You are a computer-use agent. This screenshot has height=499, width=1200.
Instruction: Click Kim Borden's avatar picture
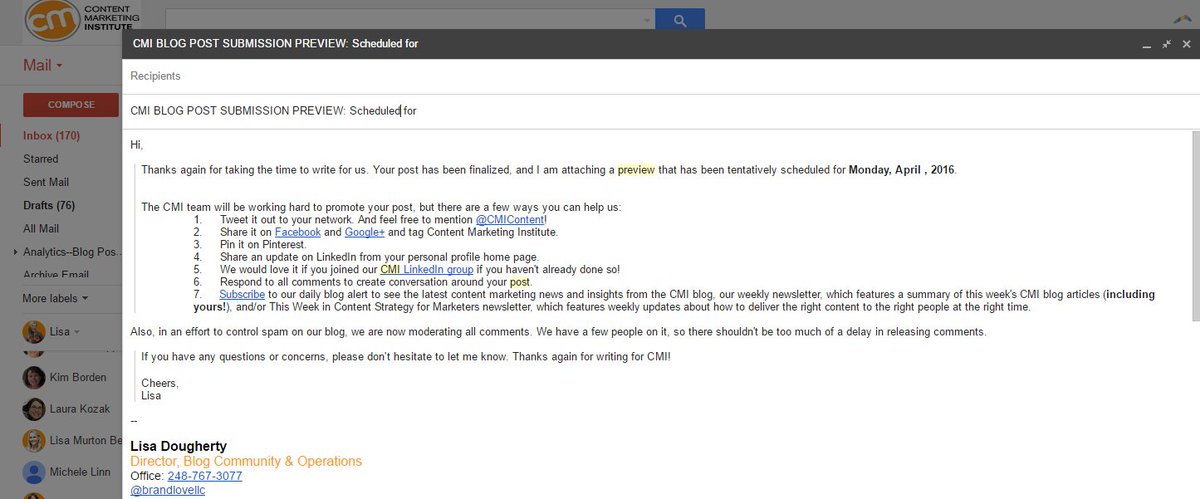pyautogui.click(x=34, y=378)
